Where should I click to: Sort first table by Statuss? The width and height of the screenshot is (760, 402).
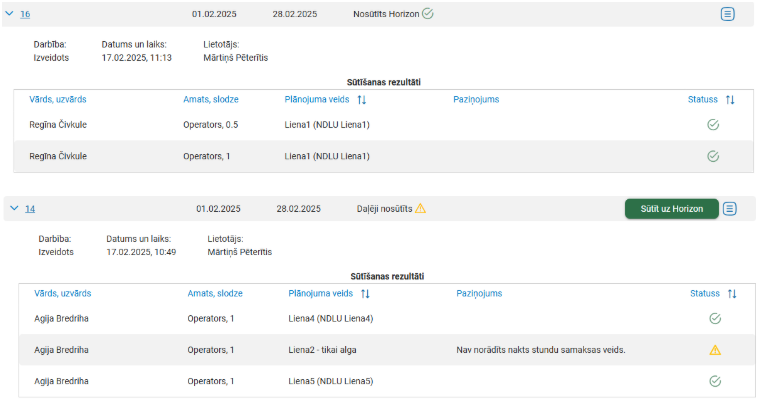click(x=730, y=100)
